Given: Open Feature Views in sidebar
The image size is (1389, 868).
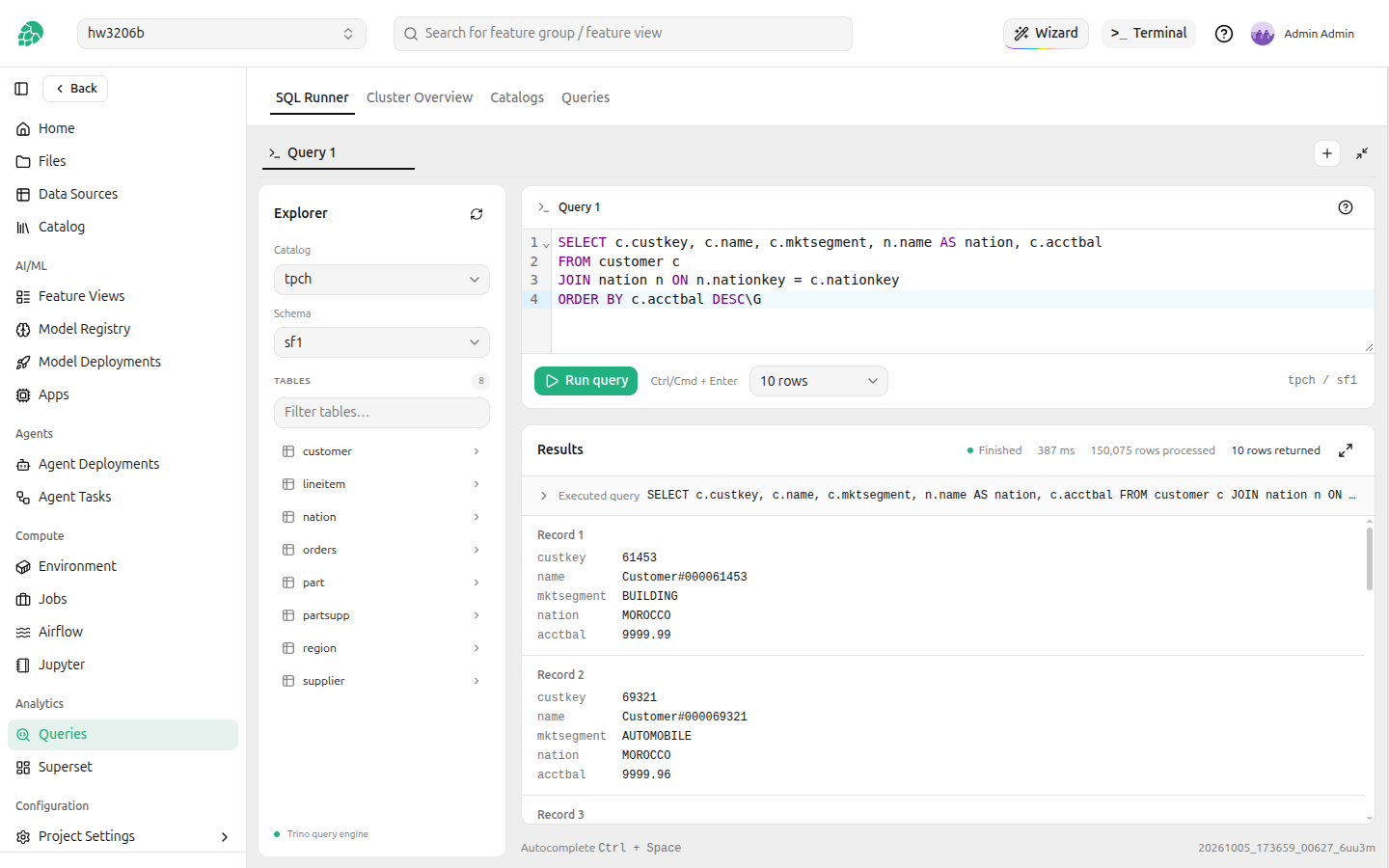Looking at the screenshot, I should tap(123, 296).
